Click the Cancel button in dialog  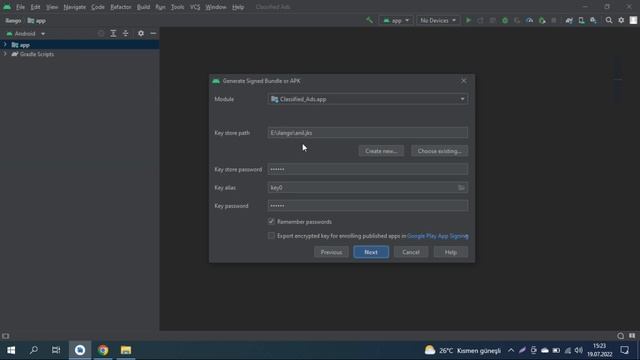pyautogui.click(x=411, y=252)
